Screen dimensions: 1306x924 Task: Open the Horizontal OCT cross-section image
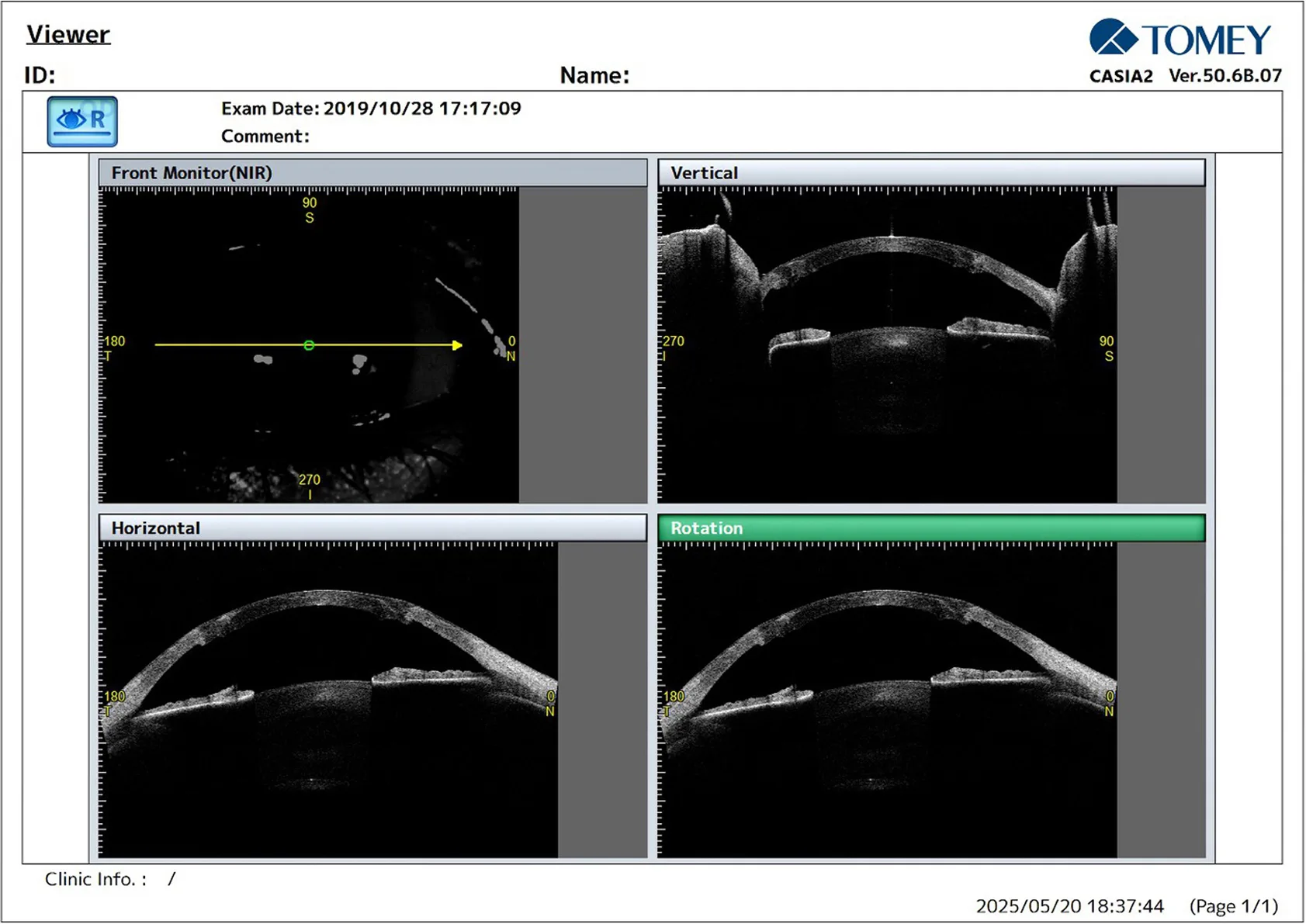click(x=329, y=700)
